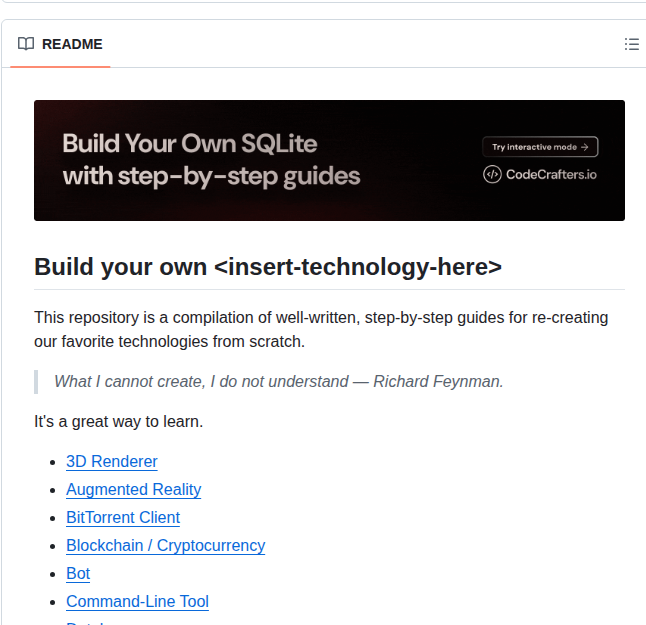Click the CodeCrafters.io logo in banner
646x625 pixels.
pos(540,174)
